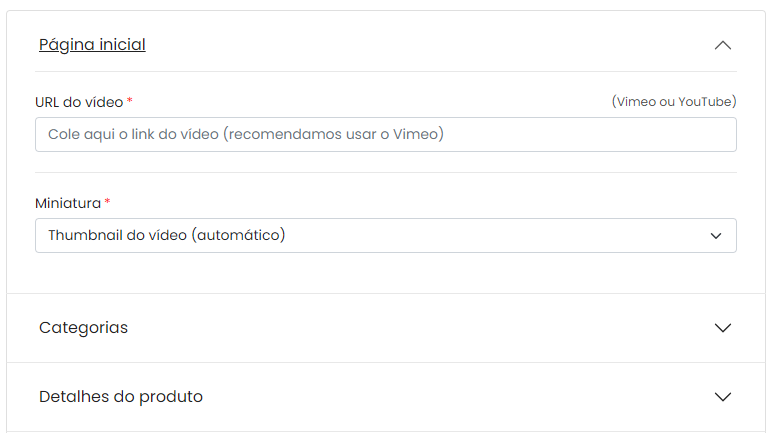Open Detalhes do produto by its title

[x=121, y=396]
